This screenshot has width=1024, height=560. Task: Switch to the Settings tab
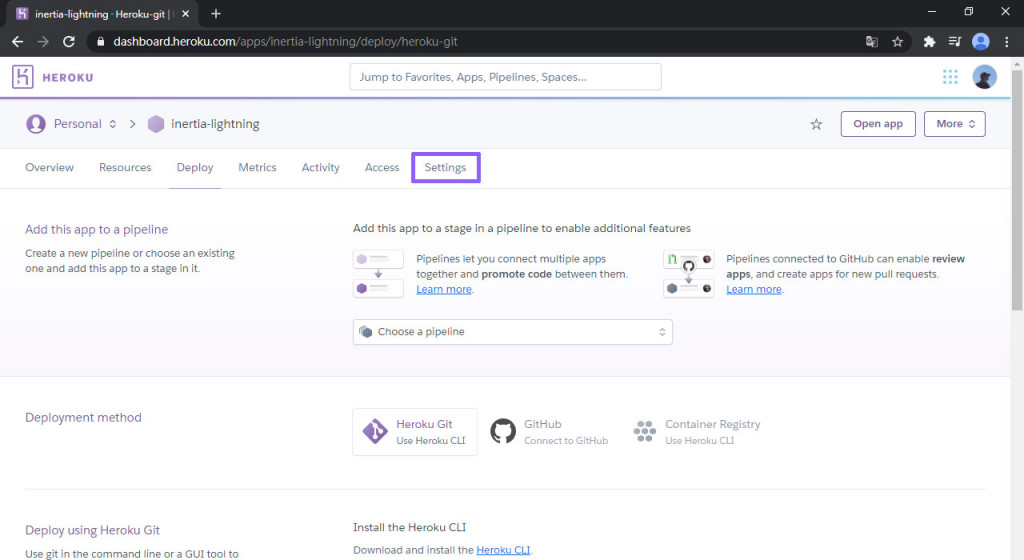[445, 168]
